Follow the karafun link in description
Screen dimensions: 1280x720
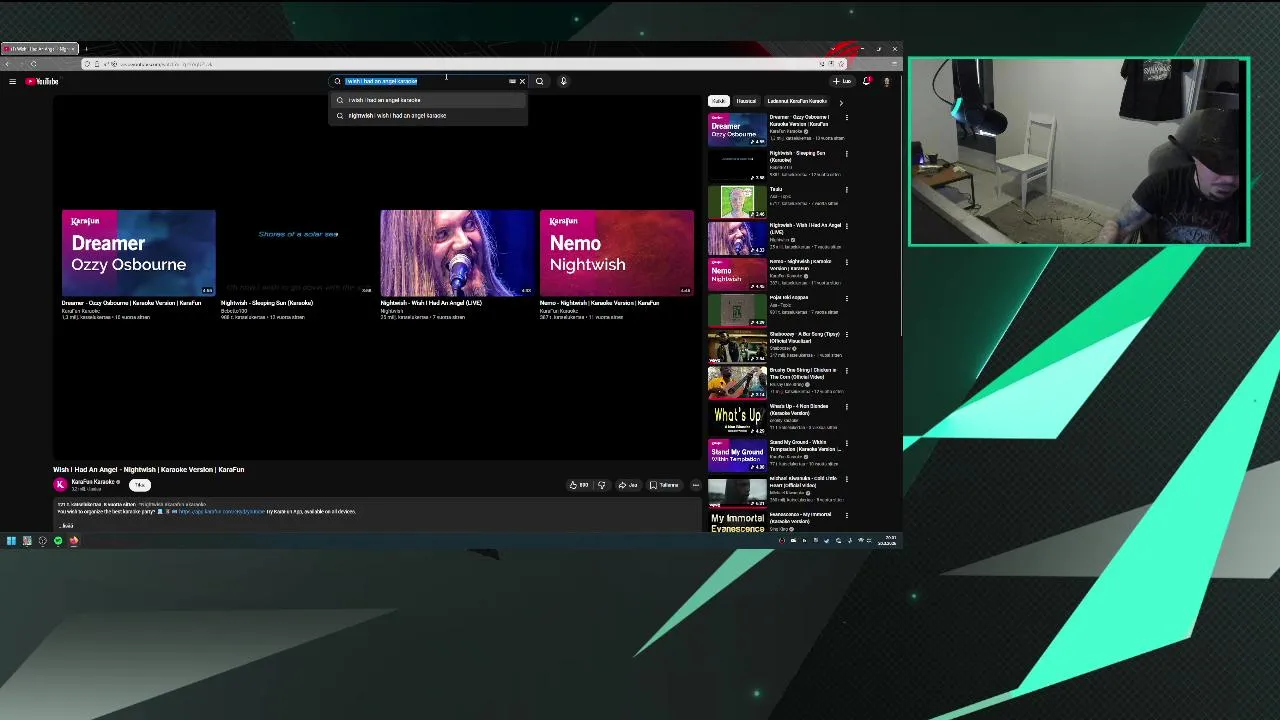(221, 511)
